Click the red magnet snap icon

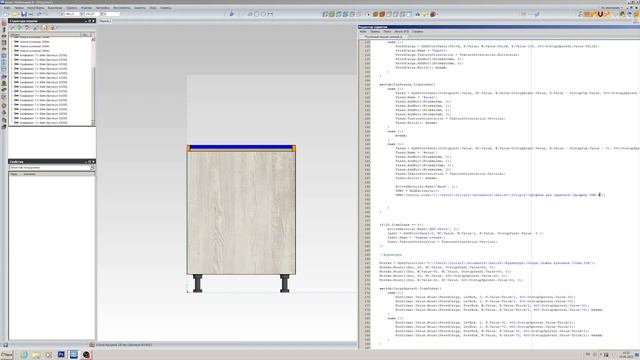pyautogui.click(x=600, y=14)
